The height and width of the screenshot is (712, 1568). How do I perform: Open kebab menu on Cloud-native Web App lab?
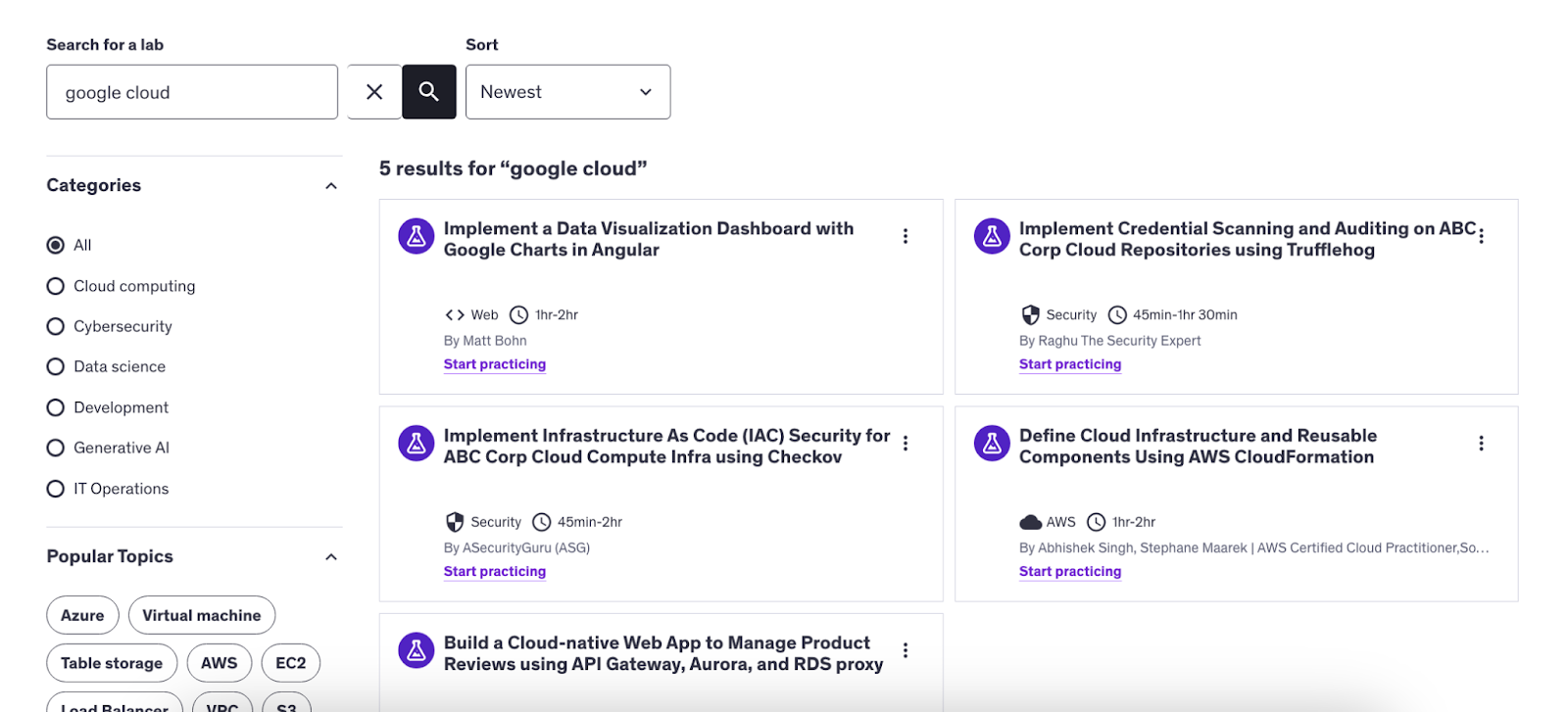coord(906,650)
